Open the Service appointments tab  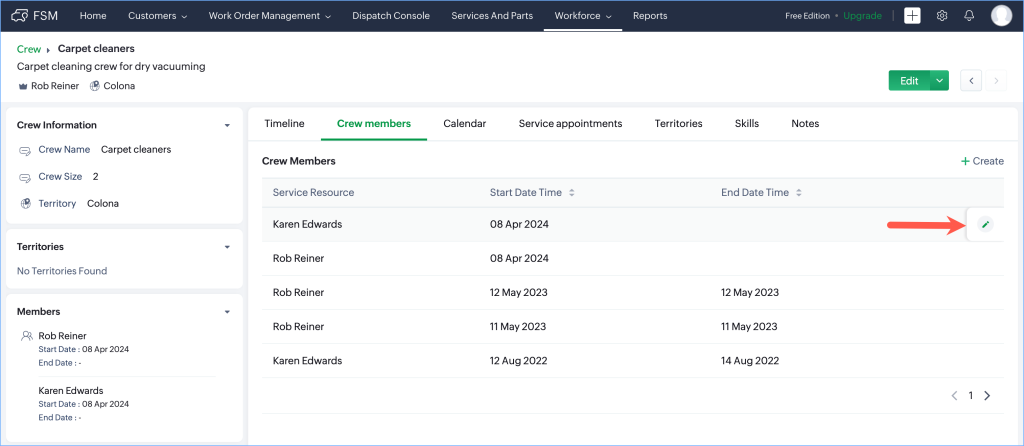pyautogui.click(x=570, y=124)
